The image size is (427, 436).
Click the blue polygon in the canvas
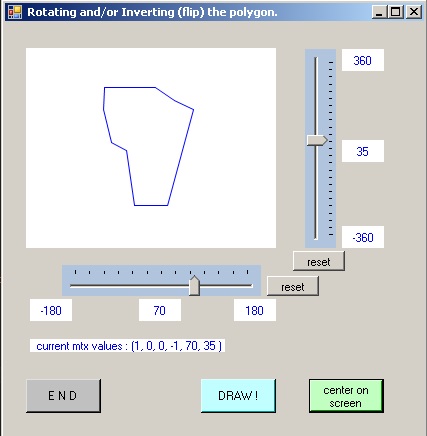148,146
